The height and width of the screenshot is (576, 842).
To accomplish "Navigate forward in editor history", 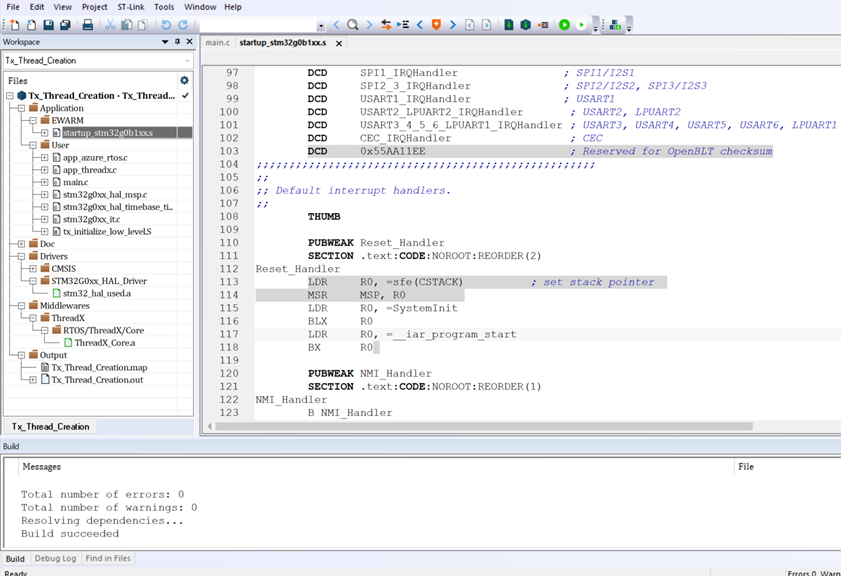I will pos(487,25).
